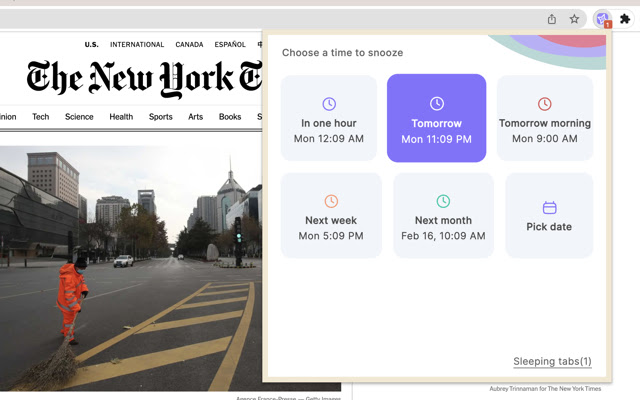The image size is (640, 400).
Task: Open the tab snooze extension icon
Action: point(602,19)
